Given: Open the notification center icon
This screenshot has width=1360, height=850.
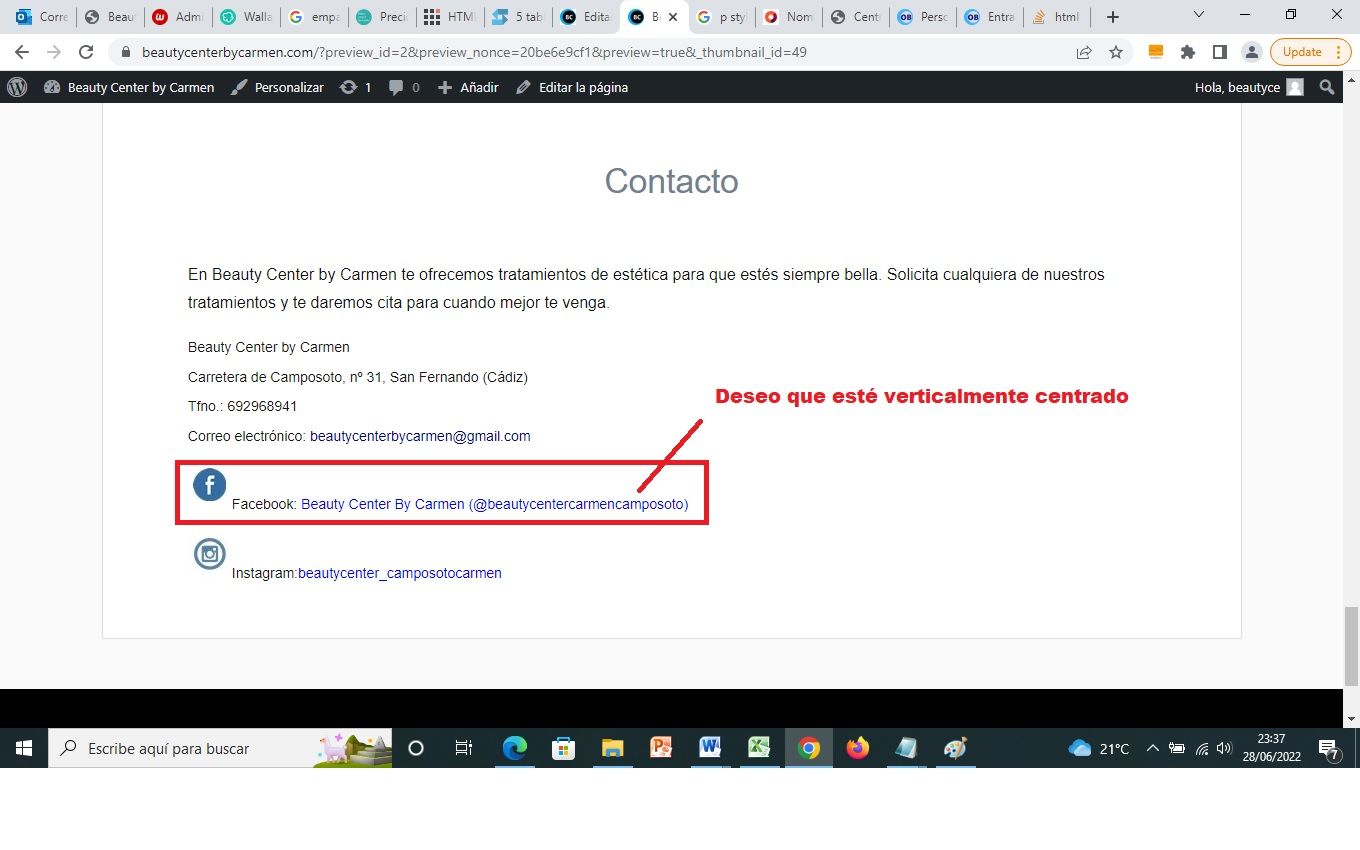Looking at the screenshot, I should 1329,748.
